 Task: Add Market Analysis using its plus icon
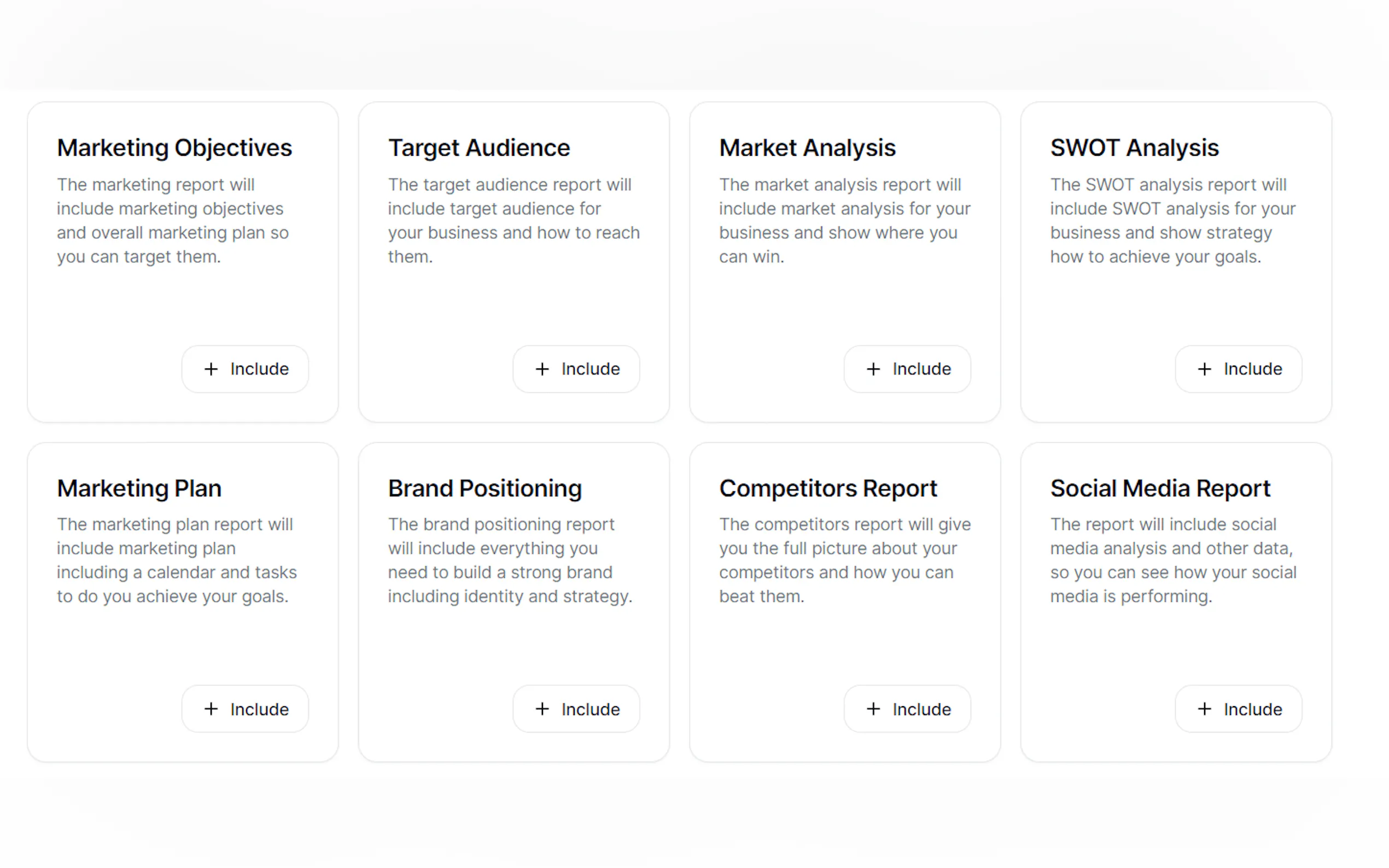point(873,369)
